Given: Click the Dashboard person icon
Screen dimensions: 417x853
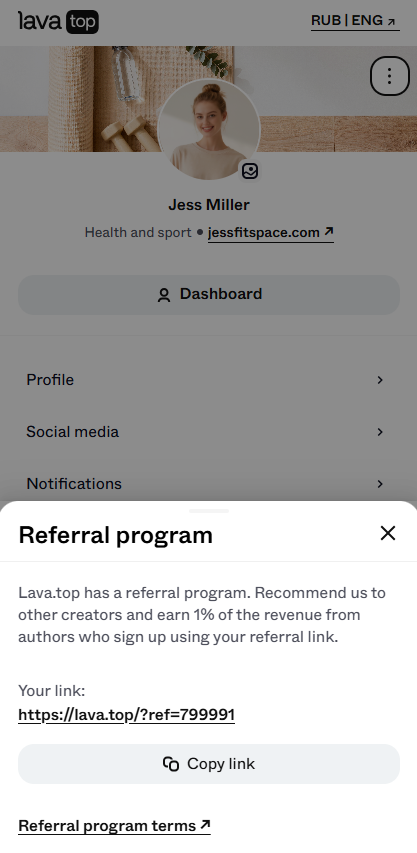Looking at the screenshot, I should [x=164, y=295].
